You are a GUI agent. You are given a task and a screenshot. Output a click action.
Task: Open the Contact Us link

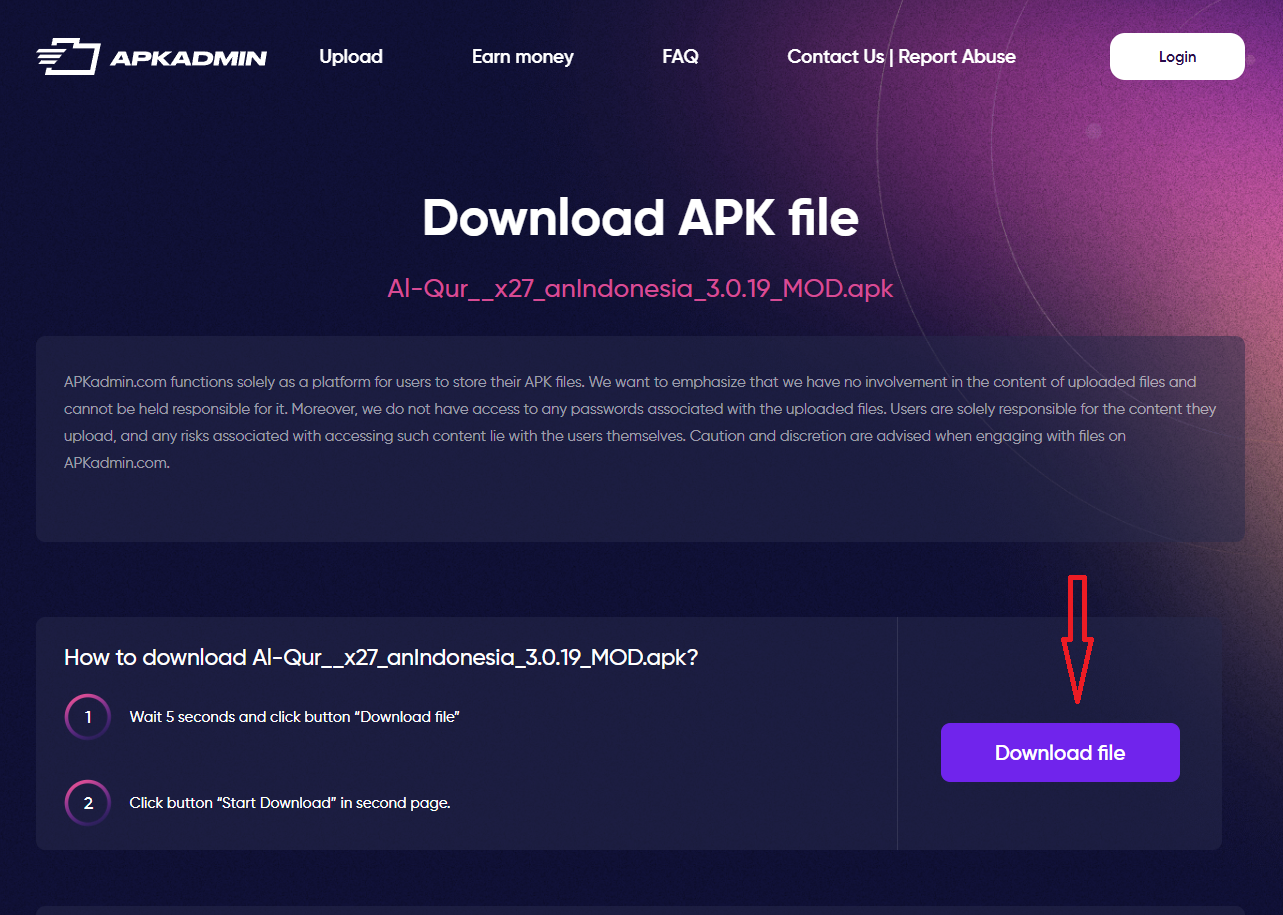(x=836, y=57)
